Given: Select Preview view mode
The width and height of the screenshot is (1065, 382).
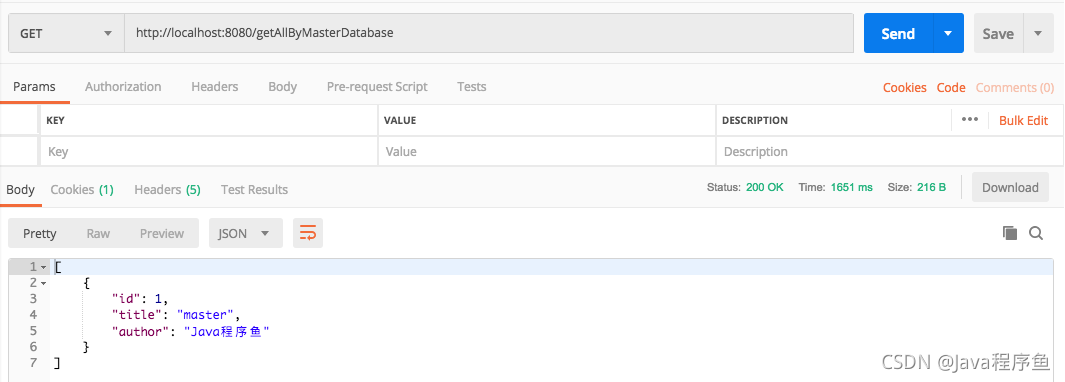Looking at the screenshot, I should click(x=162, y=233).
